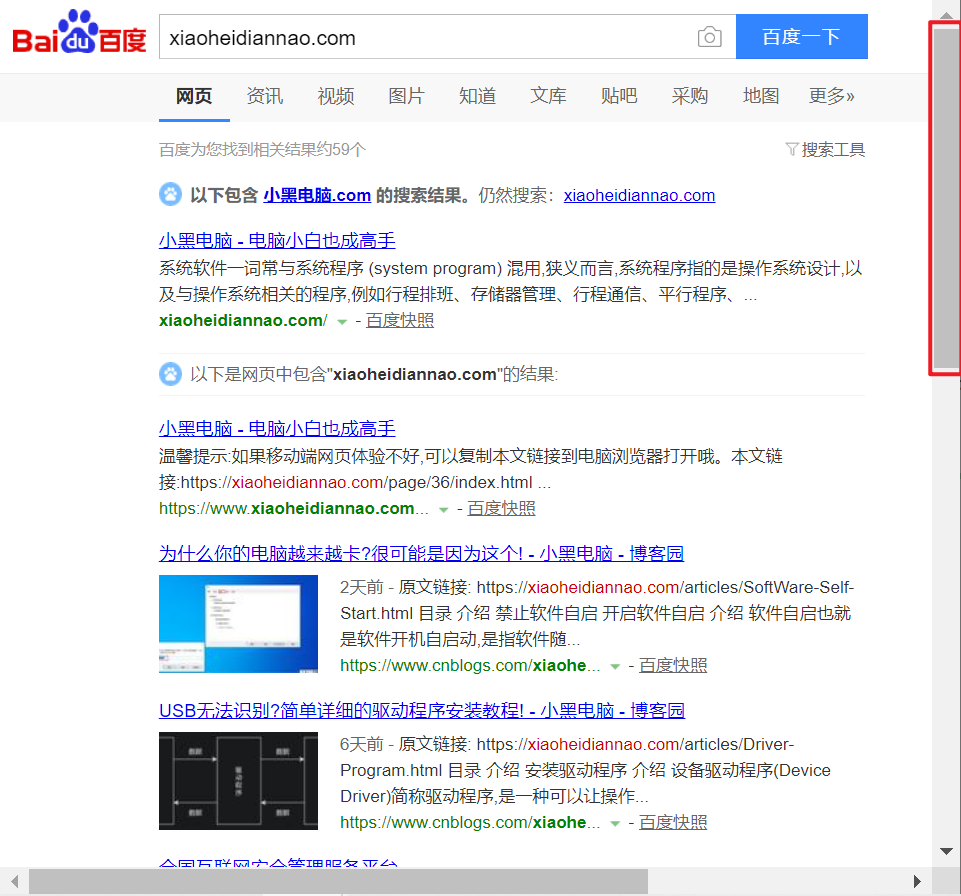Image resolution: width=961 pixels, height=896 pixels.
Task: Click vertical scrollbar down arrow
Action: [946, 851]
